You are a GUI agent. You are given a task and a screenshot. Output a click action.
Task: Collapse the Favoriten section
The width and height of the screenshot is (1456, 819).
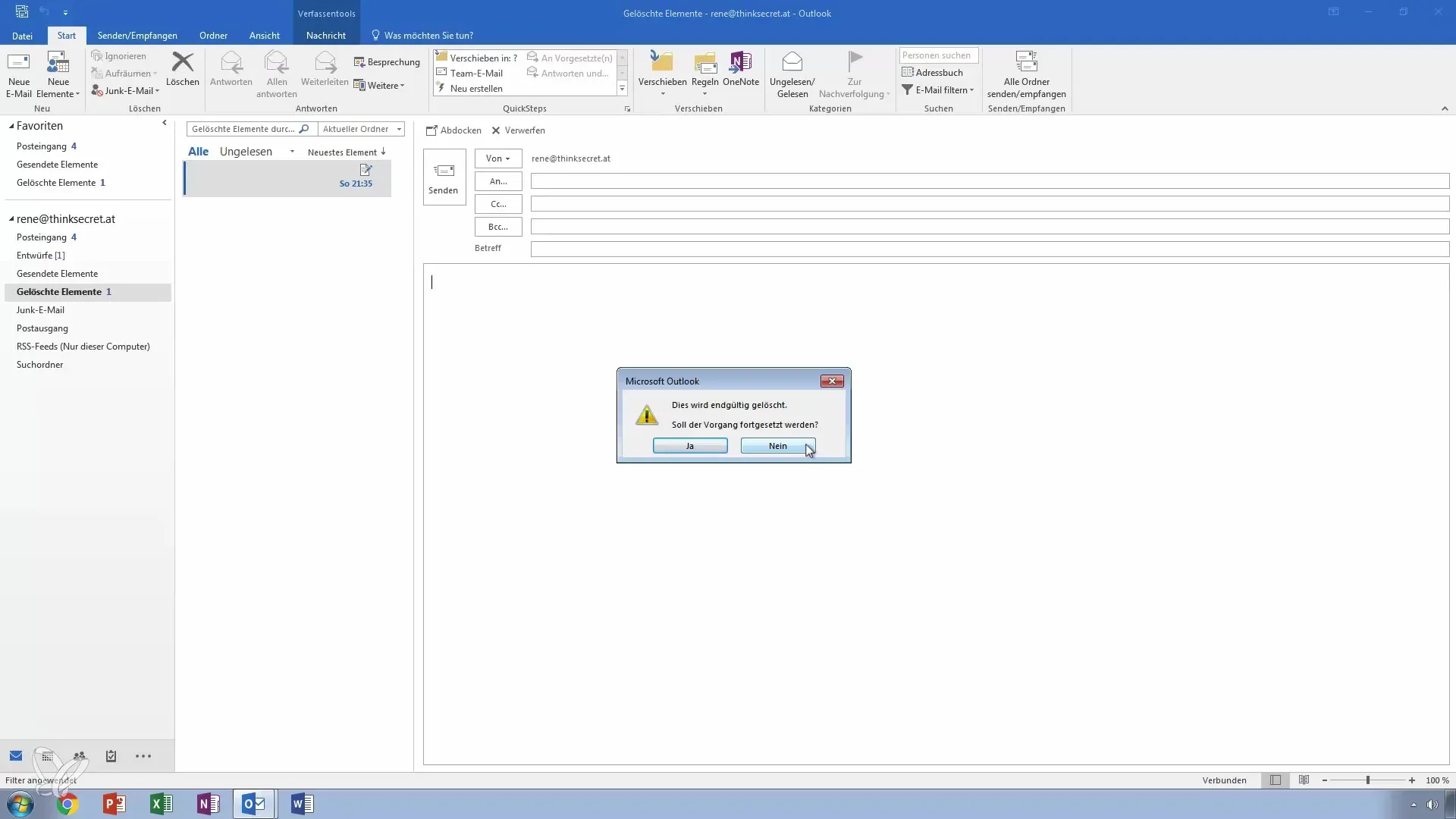11,127
